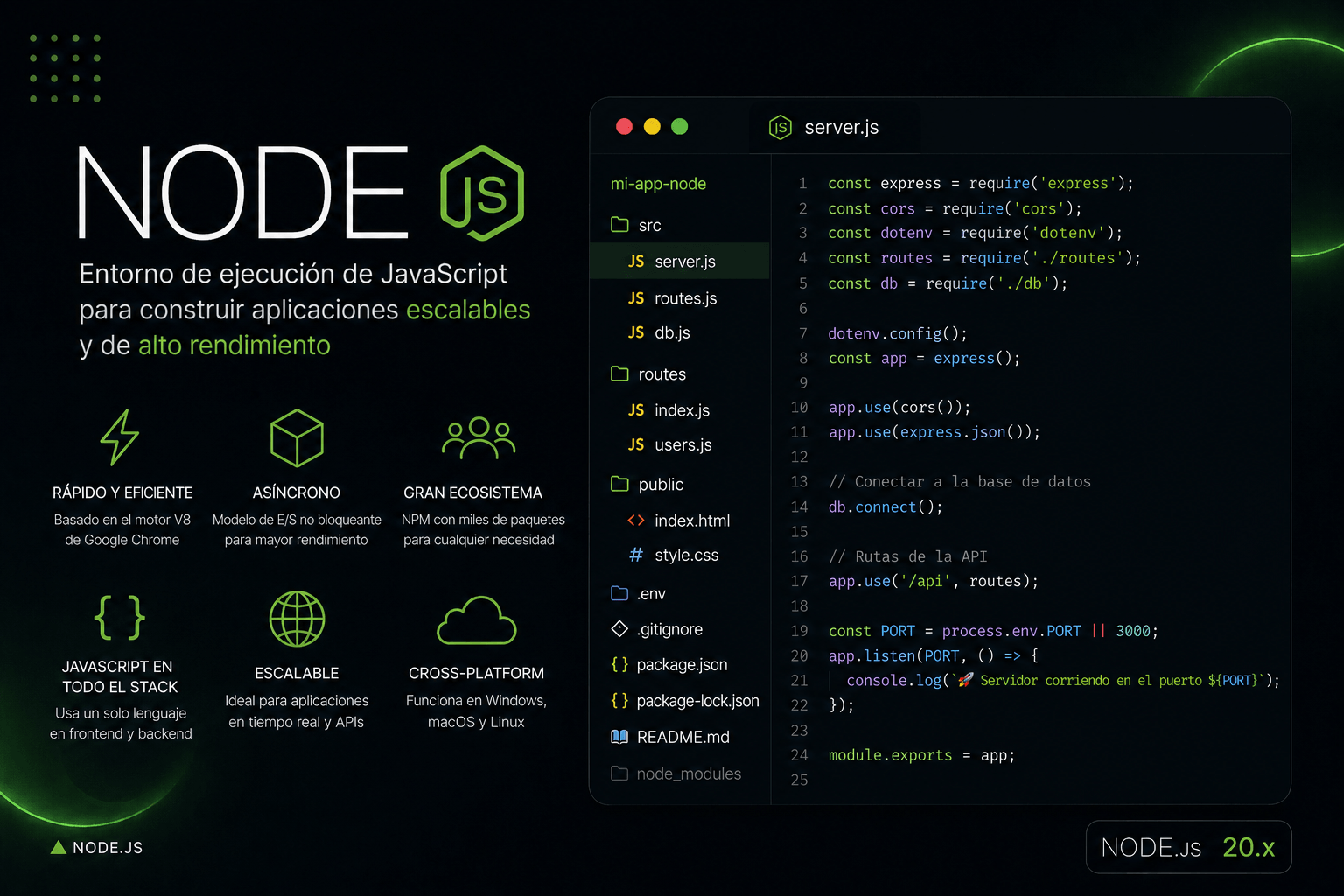Click the braces icon beside package.json
The image size is (1344, 896).
pyautogui.click(x=619, y=664)
